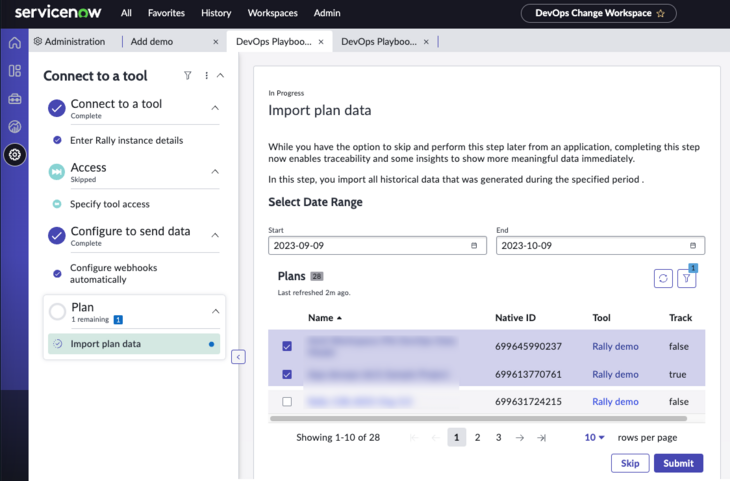This screenshot has width=730, height=481.
Task: Open the Admin menu
Action: tap(327, 13)
